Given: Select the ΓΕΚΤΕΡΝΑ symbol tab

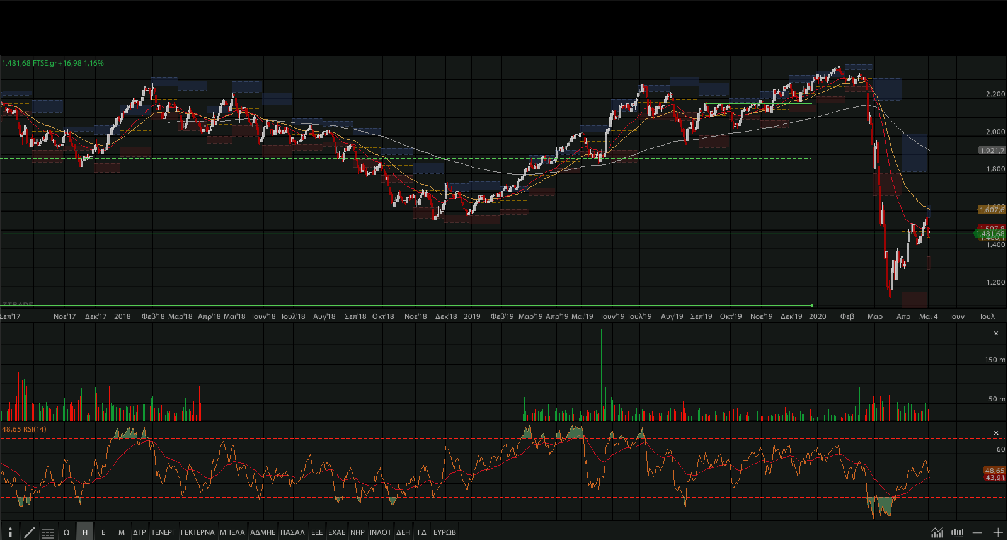Looking at the screenshot, I should (198, 532).
